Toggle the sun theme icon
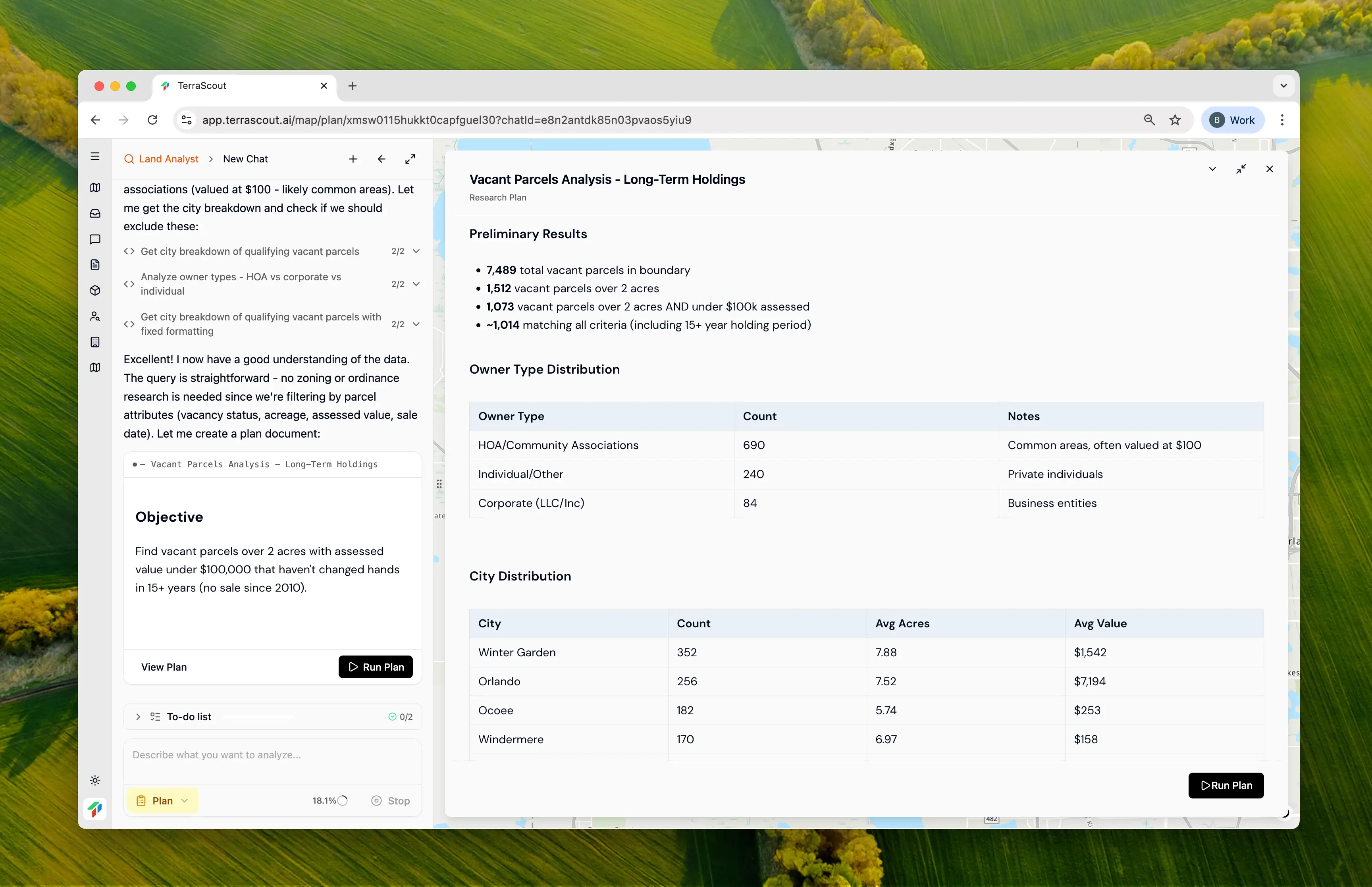Image resolution: width=1372 pixels, height=887 pixels. point(95,781)
